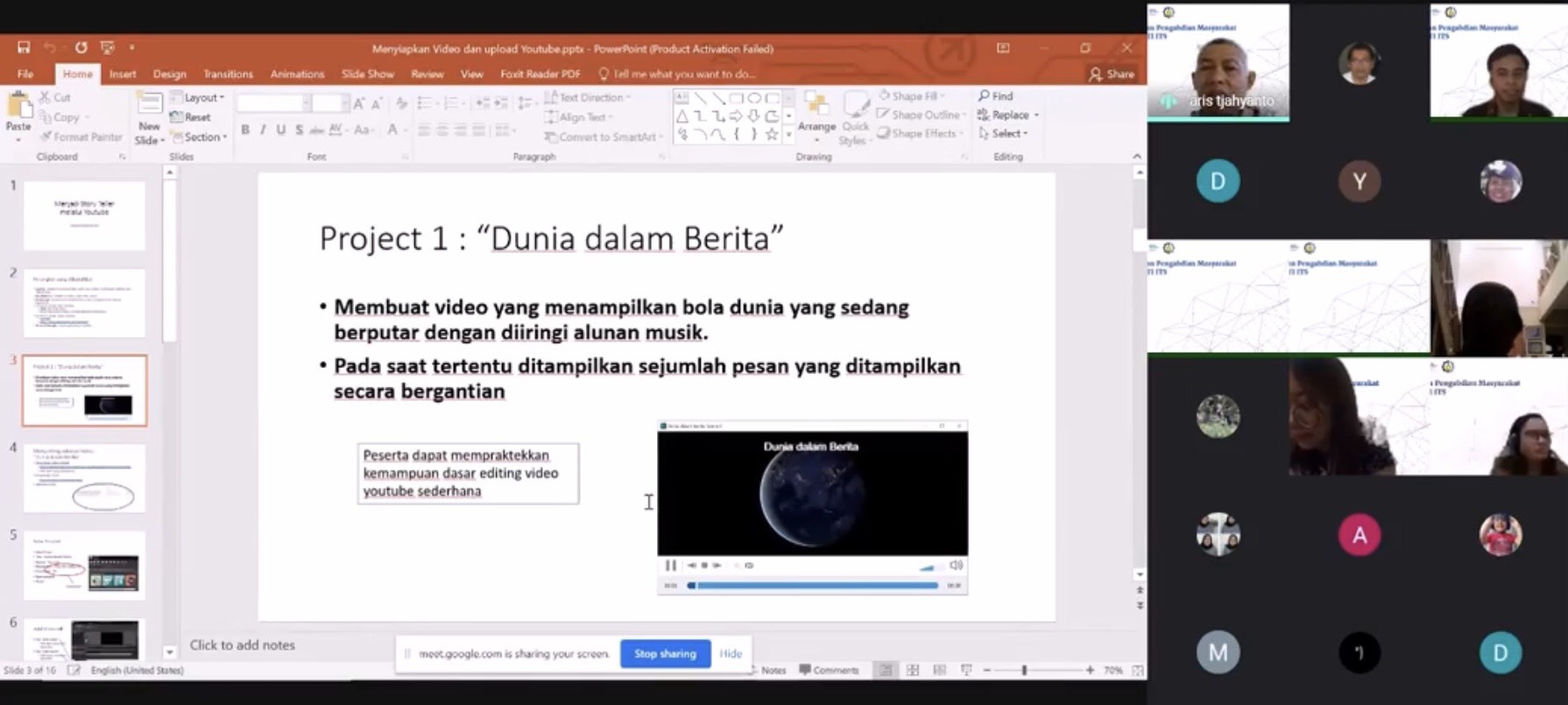
Task: Pick the star shape from shapes gallery
Action: (x=772, y=134)
